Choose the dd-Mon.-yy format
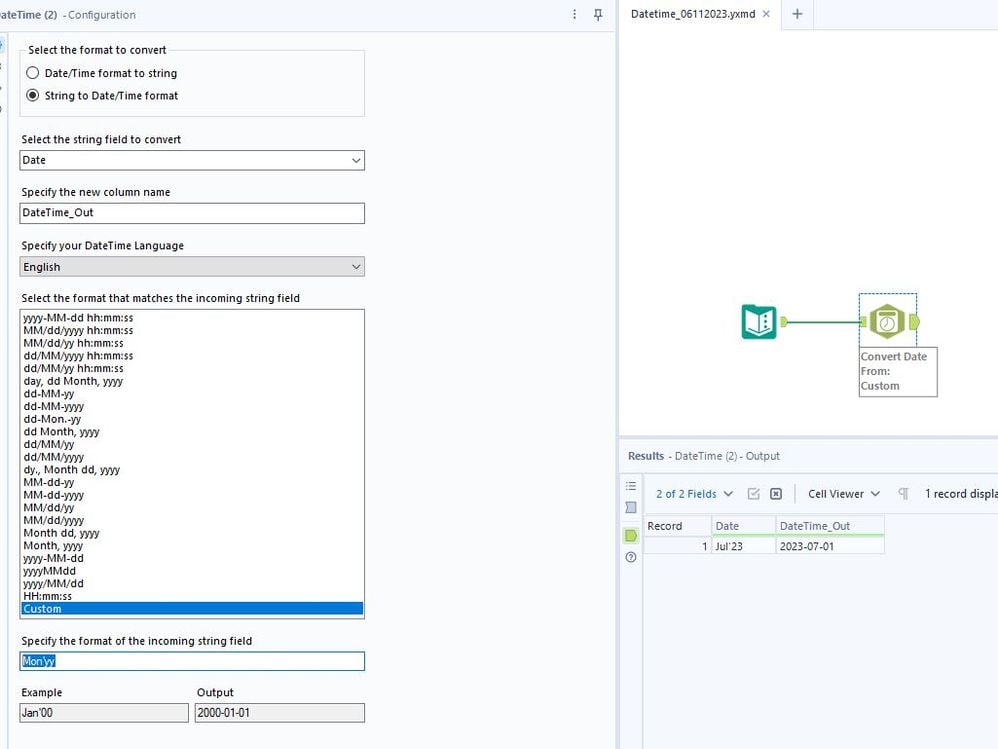This screenshot has width=998, height=749. coord(192,419)
